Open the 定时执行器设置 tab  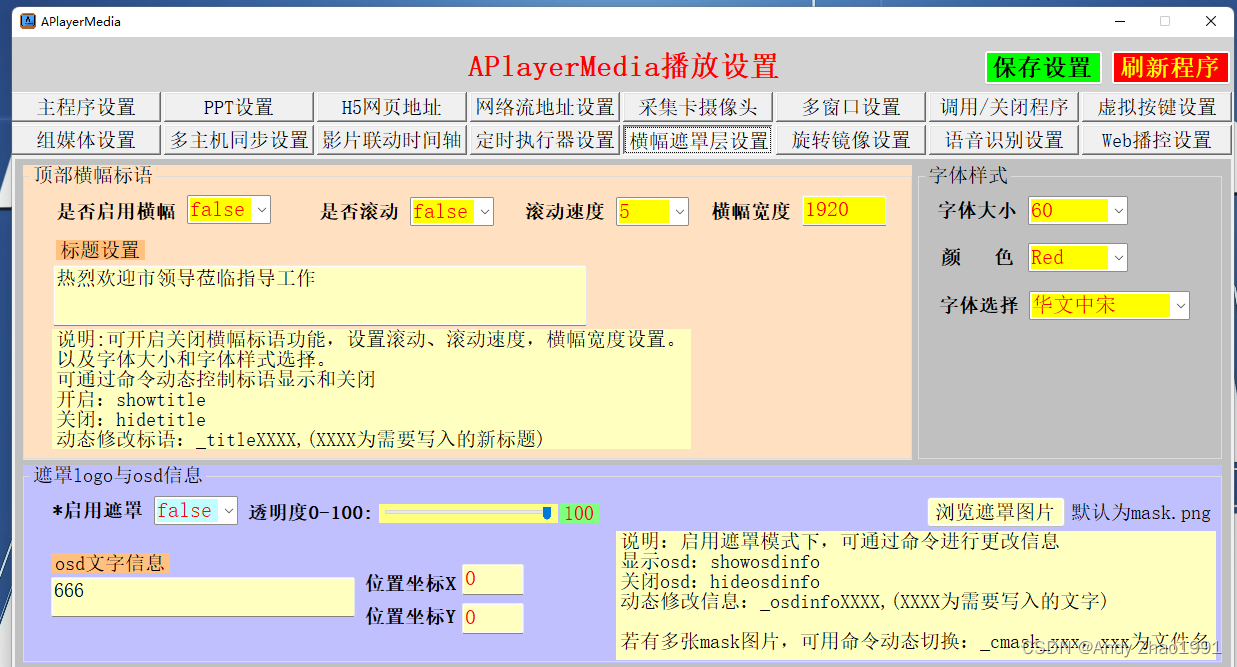coord(544,140)
